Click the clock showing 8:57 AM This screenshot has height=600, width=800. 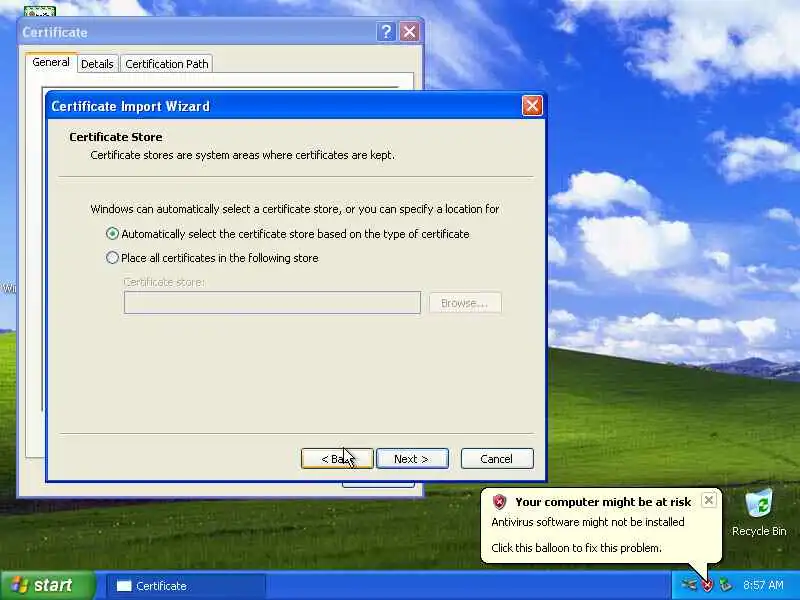[763, 585]
